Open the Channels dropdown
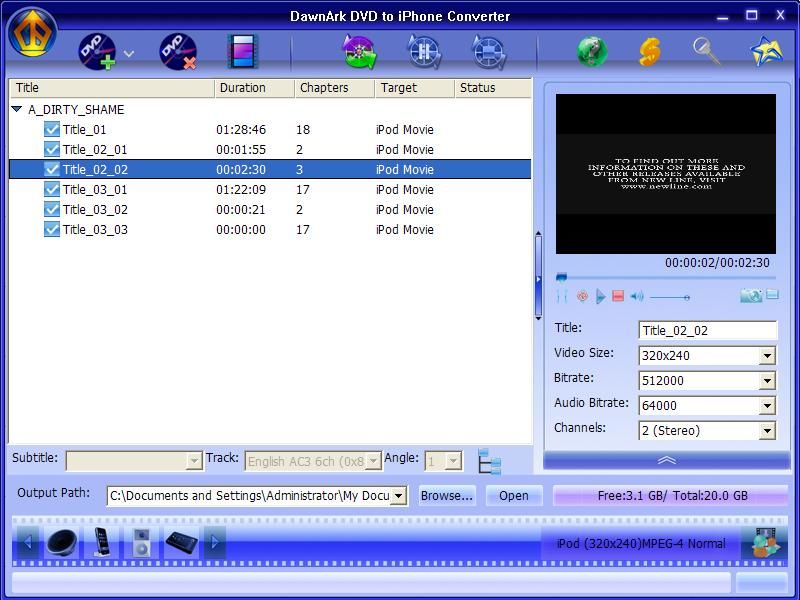Screen dimensions: 800x600 pos(767,431)
